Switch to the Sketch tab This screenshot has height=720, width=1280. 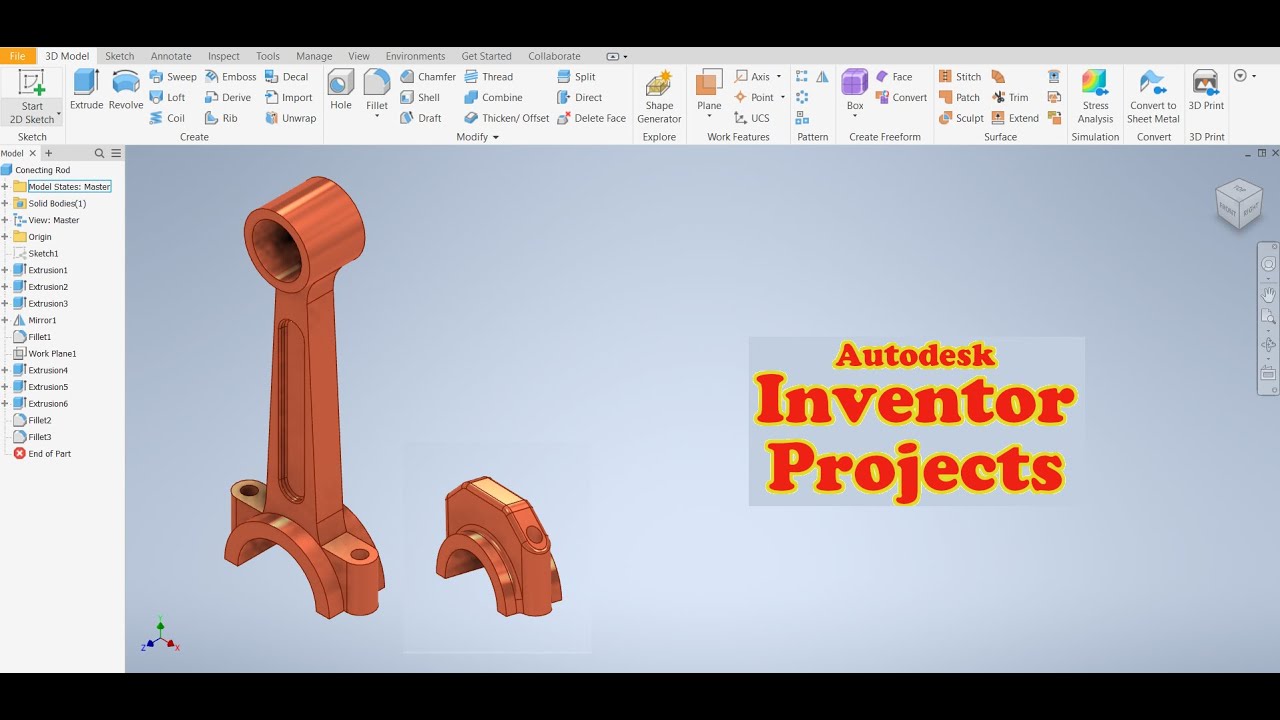point(120,56)
